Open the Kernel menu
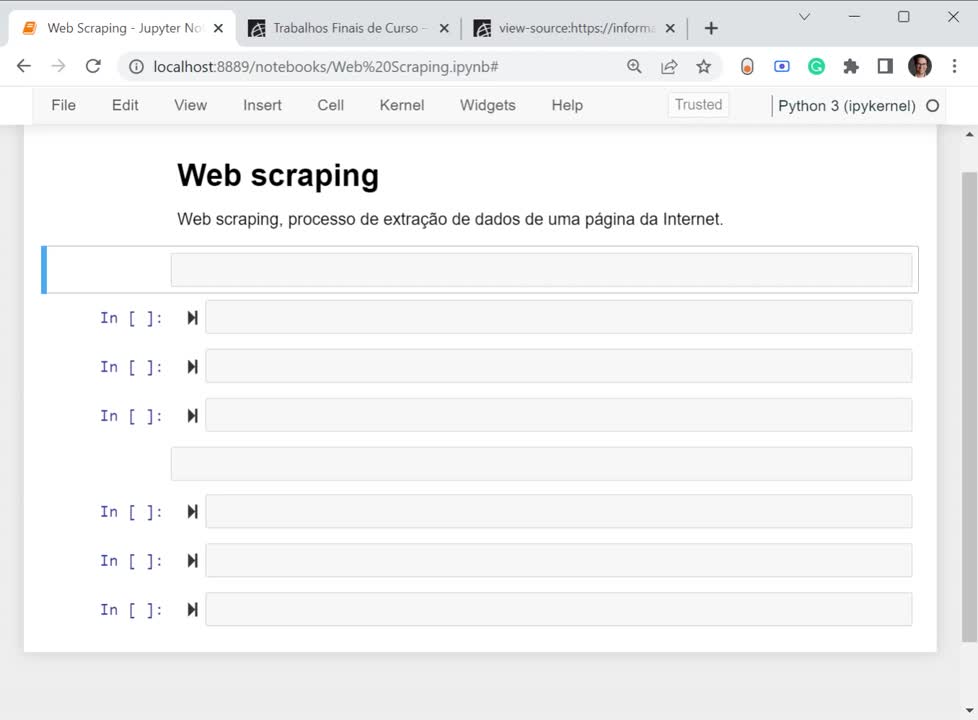This screenshot has width=978, height=720. [401, 105]
